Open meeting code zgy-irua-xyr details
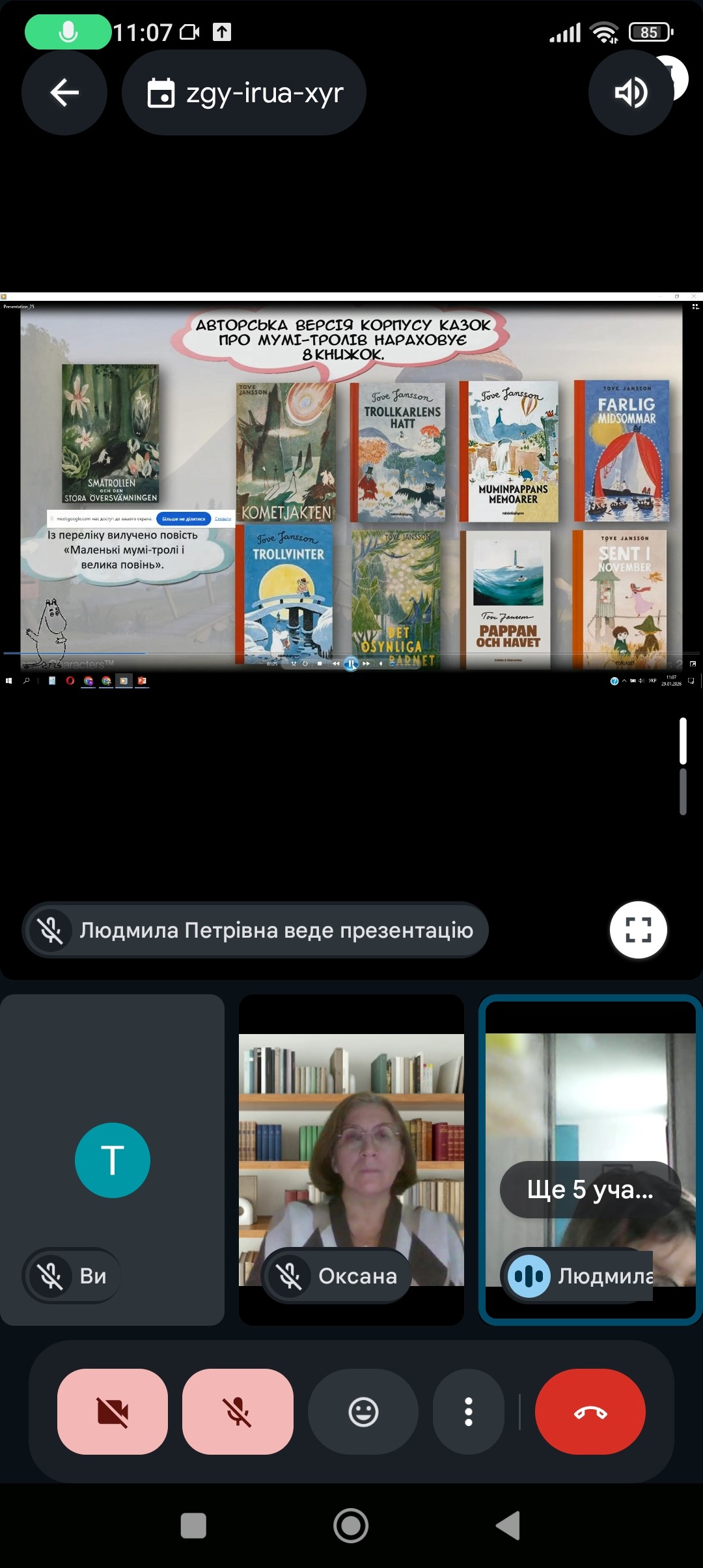Screen dimensions: 703x1568 (244, 92)
